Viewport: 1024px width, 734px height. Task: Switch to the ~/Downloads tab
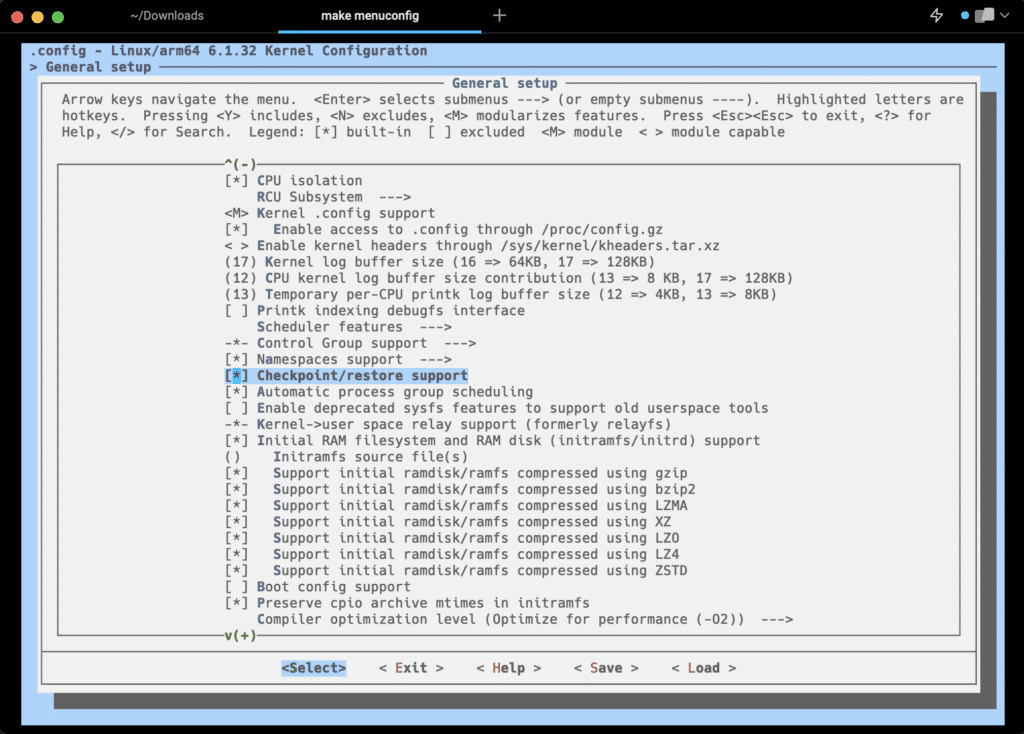(167, 16)
